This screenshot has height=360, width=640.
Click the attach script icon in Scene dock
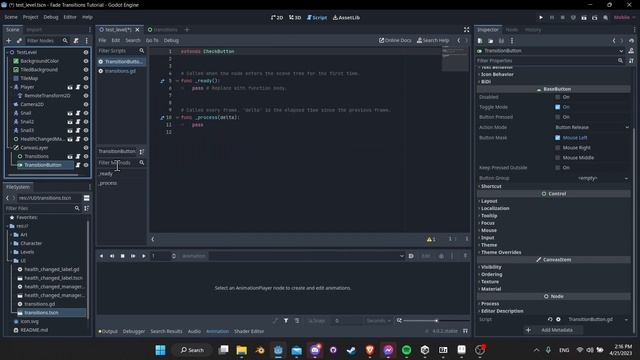pyautogui.click(x=76, y=41)
